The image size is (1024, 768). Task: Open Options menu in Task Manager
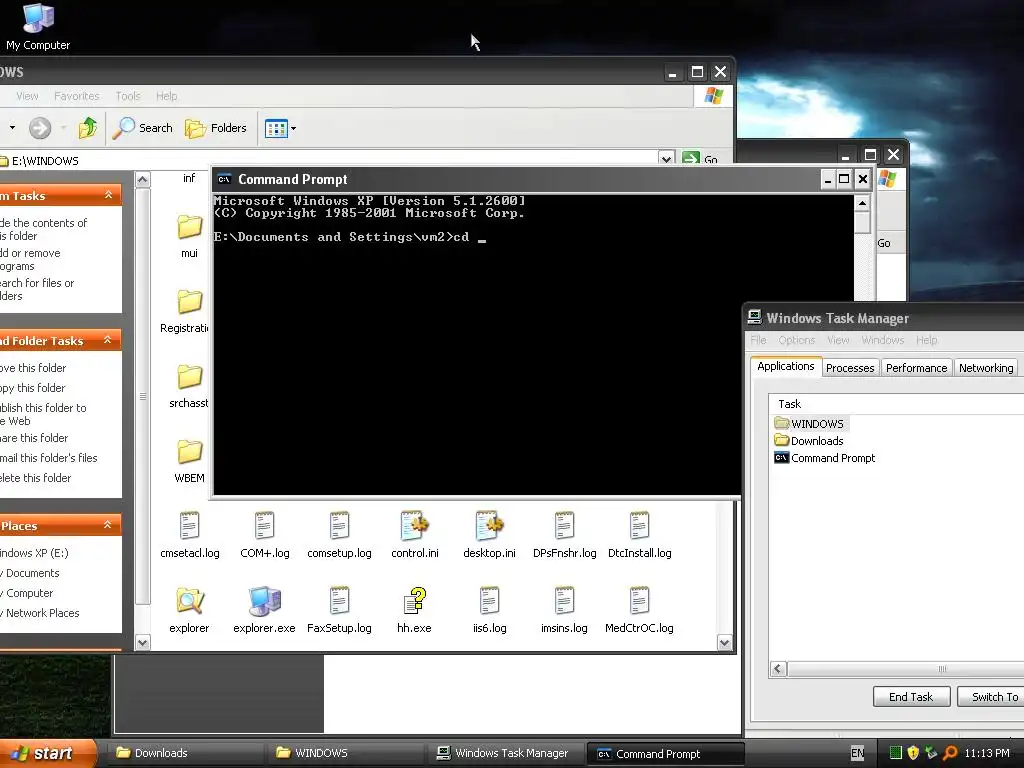point(796,340)
